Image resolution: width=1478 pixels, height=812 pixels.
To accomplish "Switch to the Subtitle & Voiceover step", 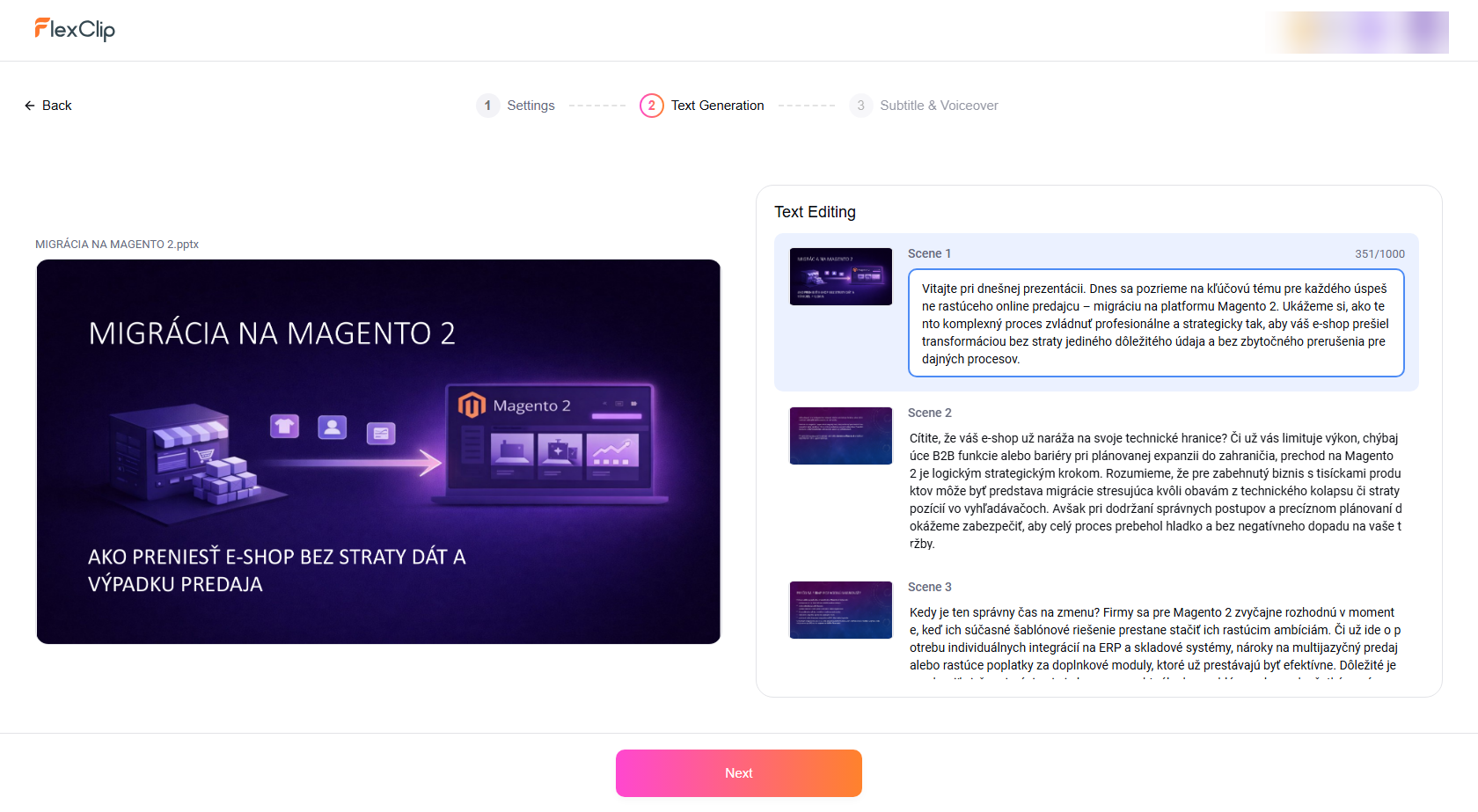I will 939,105.
